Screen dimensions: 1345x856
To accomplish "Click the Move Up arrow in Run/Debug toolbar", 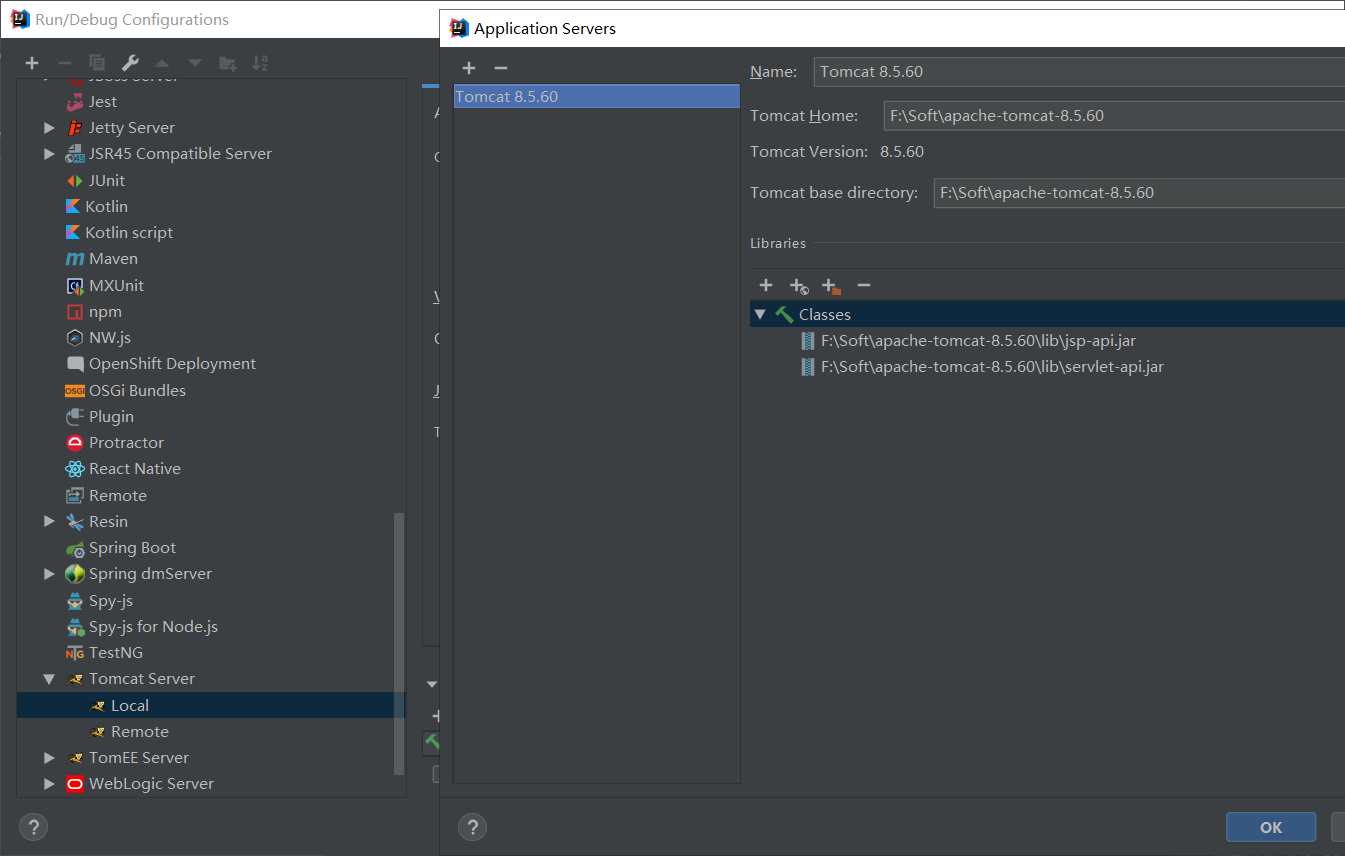I will pos(162,63).
